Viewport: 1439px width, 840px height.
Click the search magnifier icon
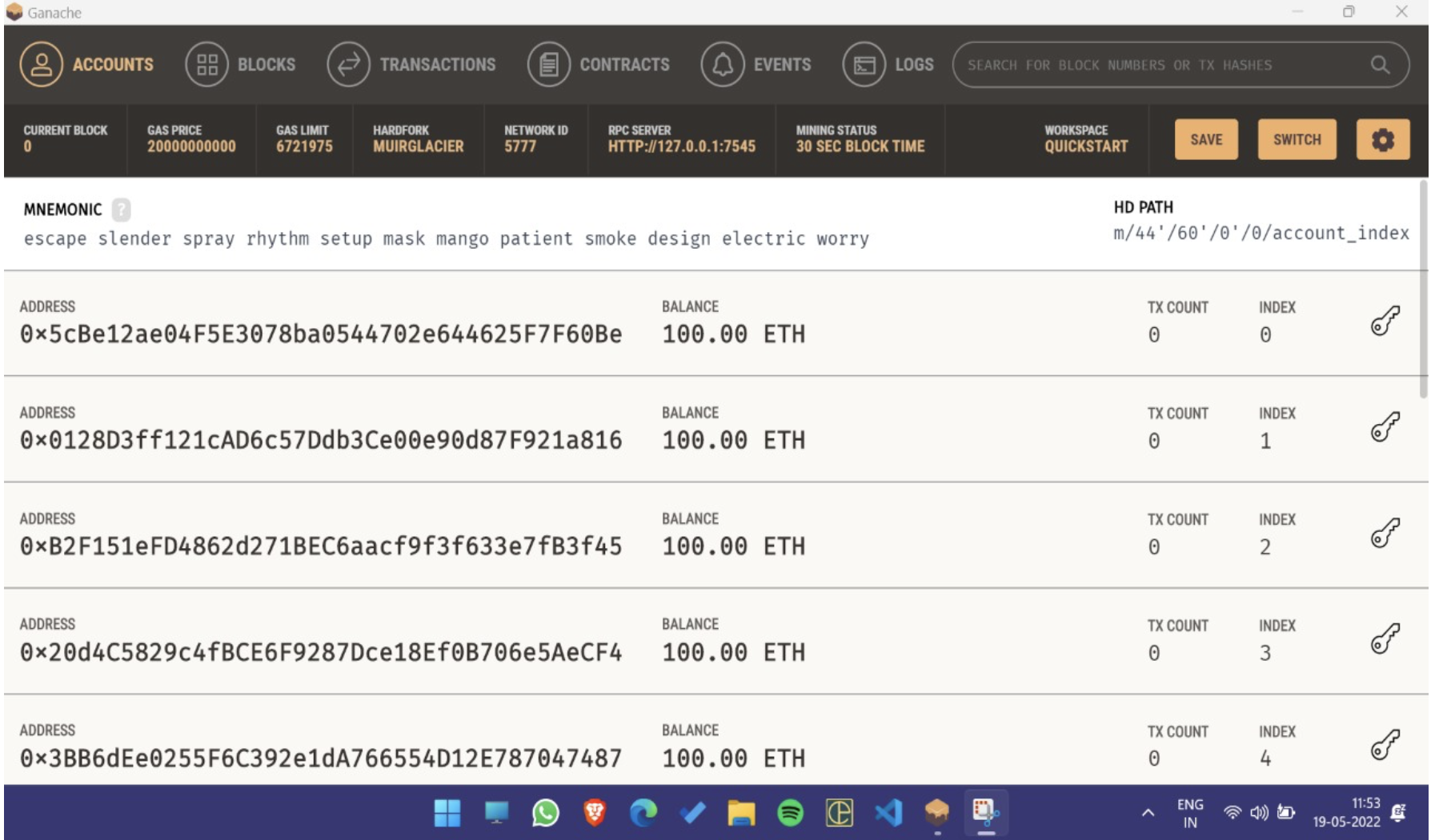(1380, 65)
